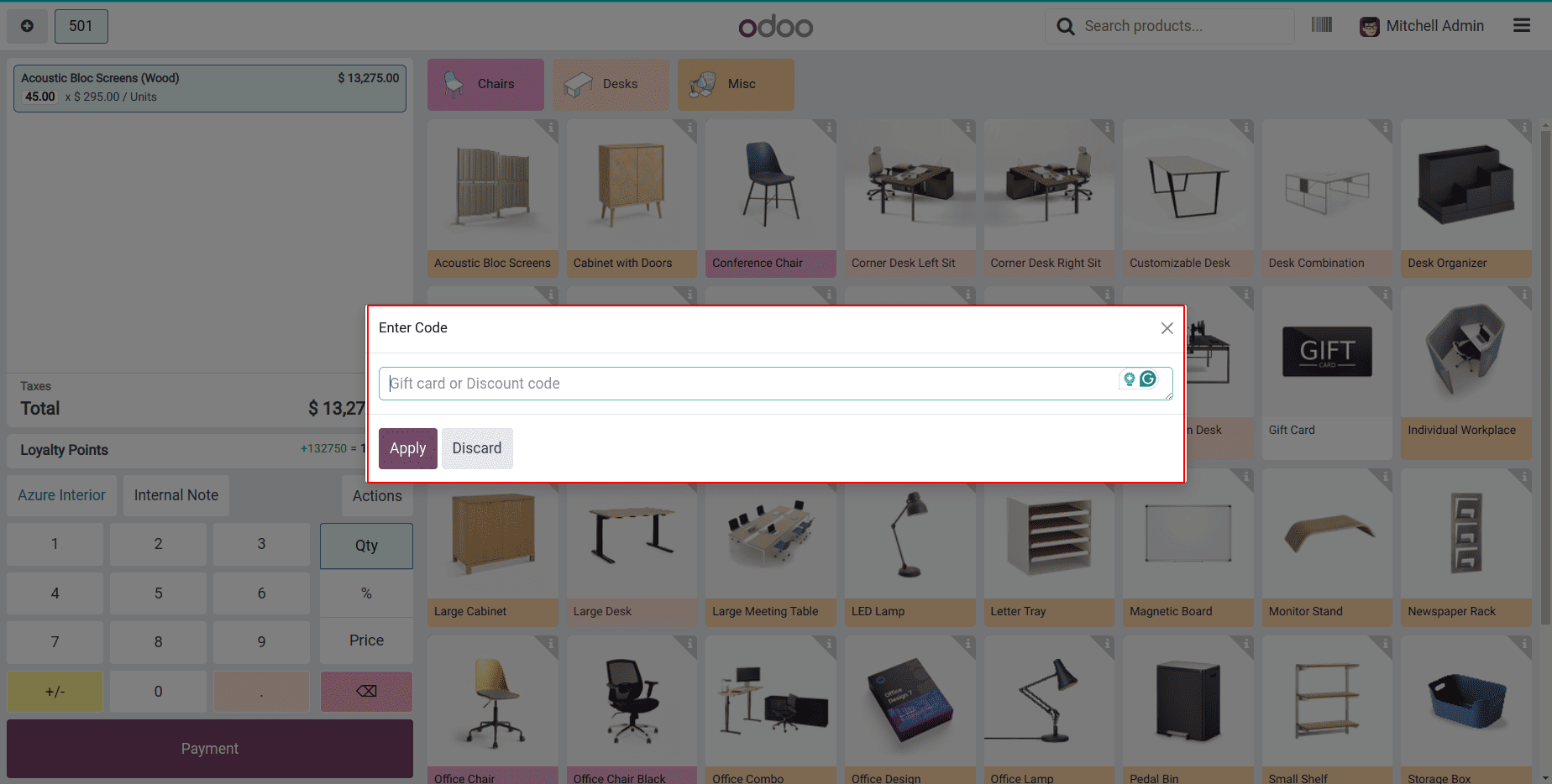The width and height of the screenshot is (1552, 784).
Task: Open the Actions menu
Action: [x=377, y=496]
